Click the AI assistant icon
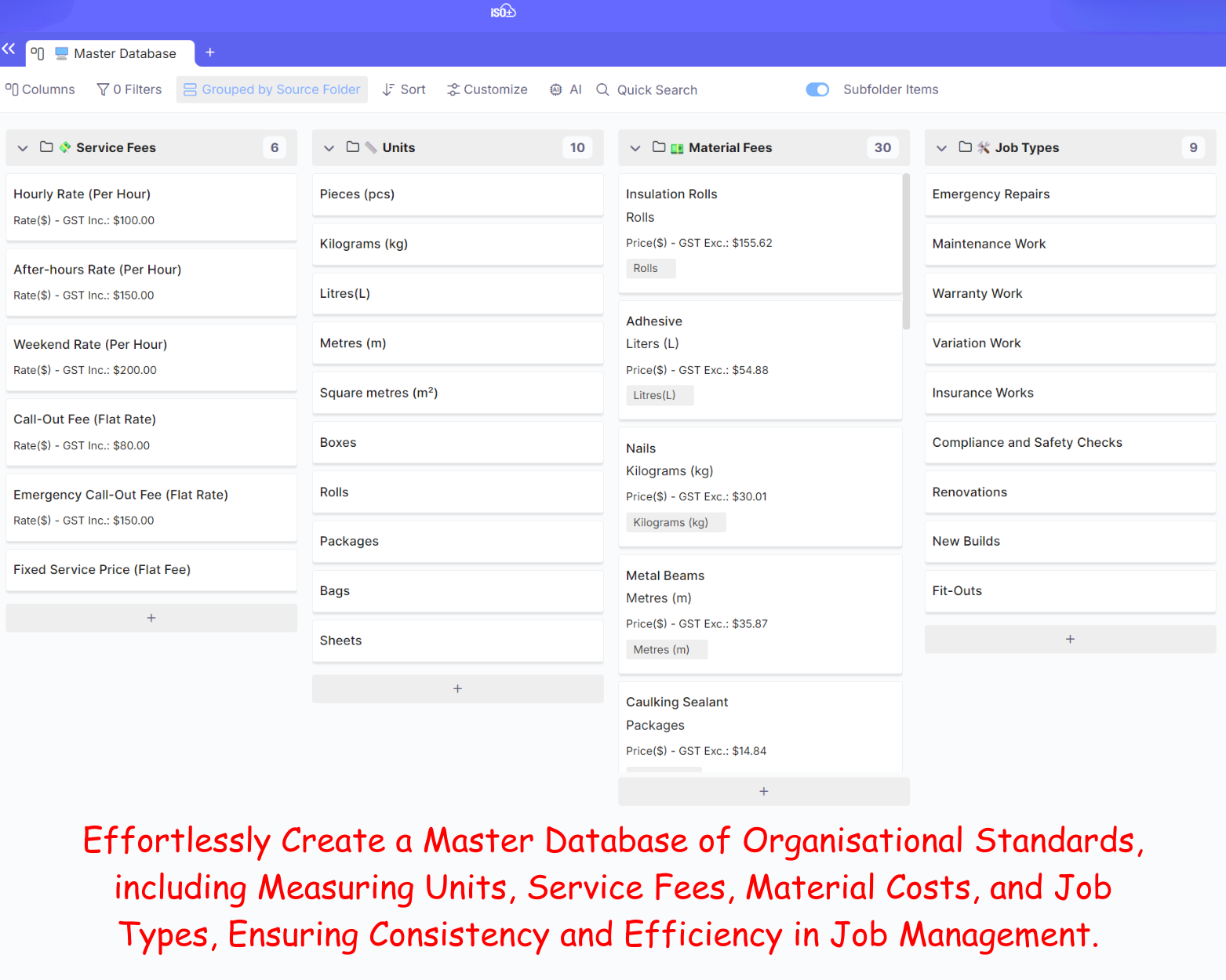 coord(556,89)
